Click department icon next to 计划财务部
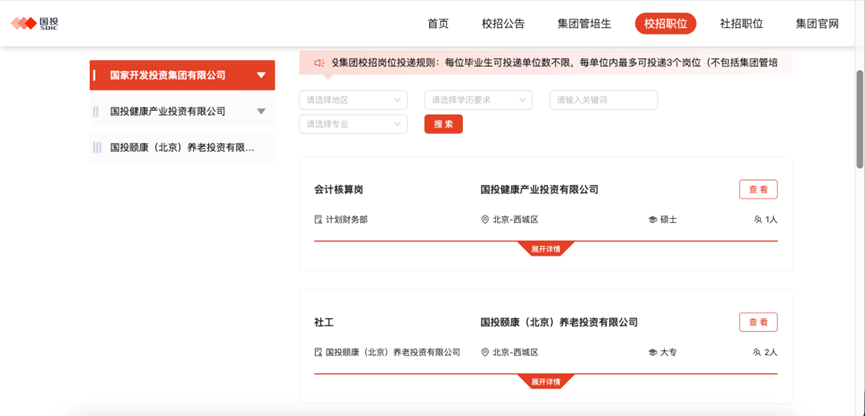 coord(318,220)
